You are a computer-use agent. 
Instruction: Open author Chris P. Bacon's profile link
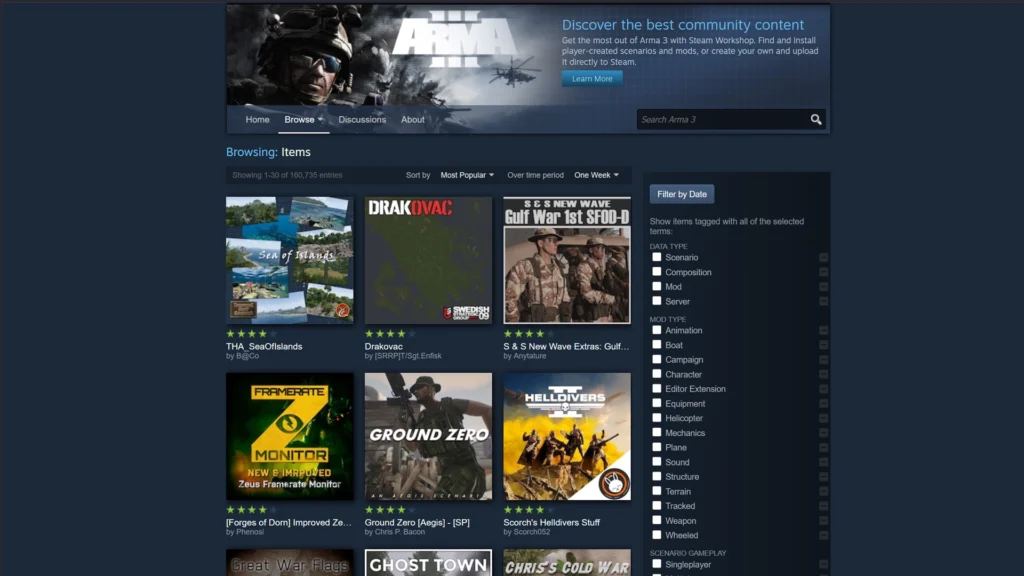[x=400, y=532]
